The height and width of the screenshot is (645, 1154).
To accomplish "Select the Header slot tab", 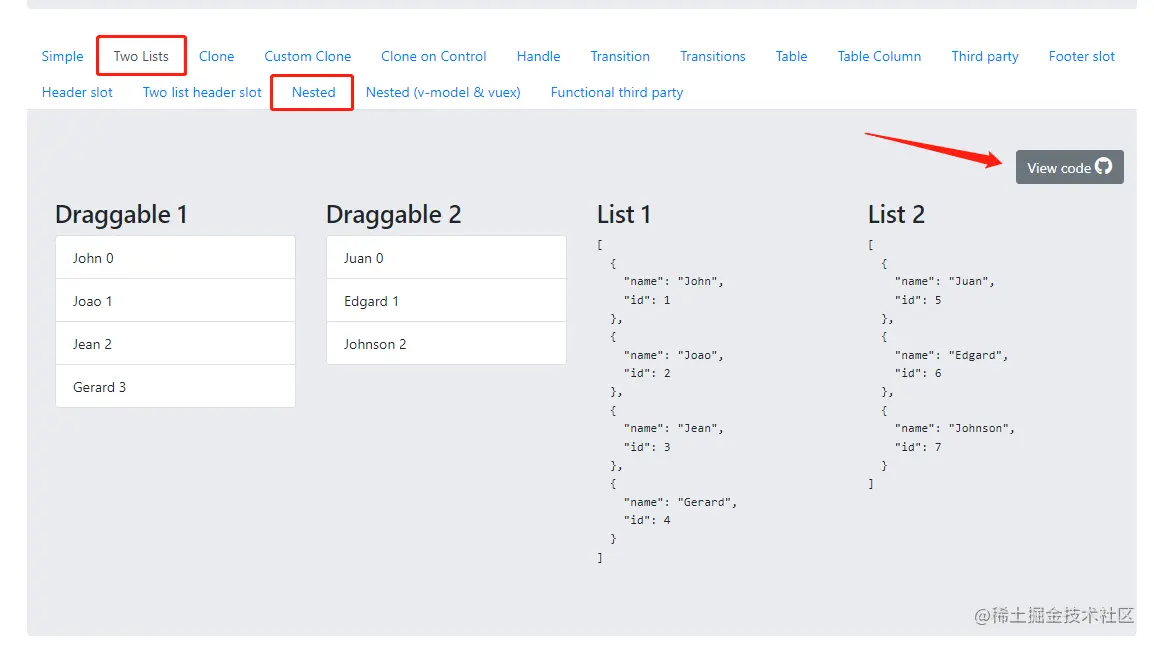I will click(x=77, y=92).
